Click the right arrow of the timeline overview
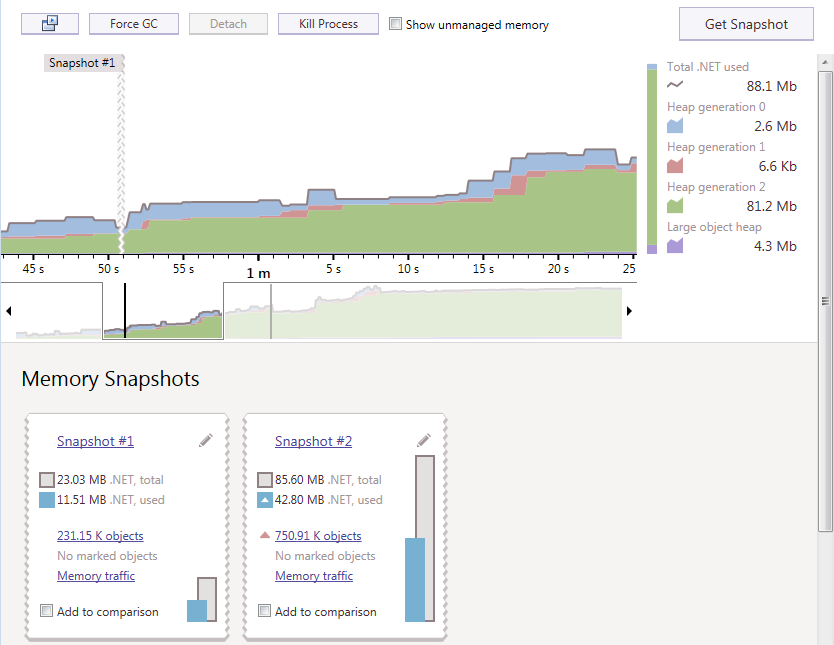 click(x=629, y=311)
